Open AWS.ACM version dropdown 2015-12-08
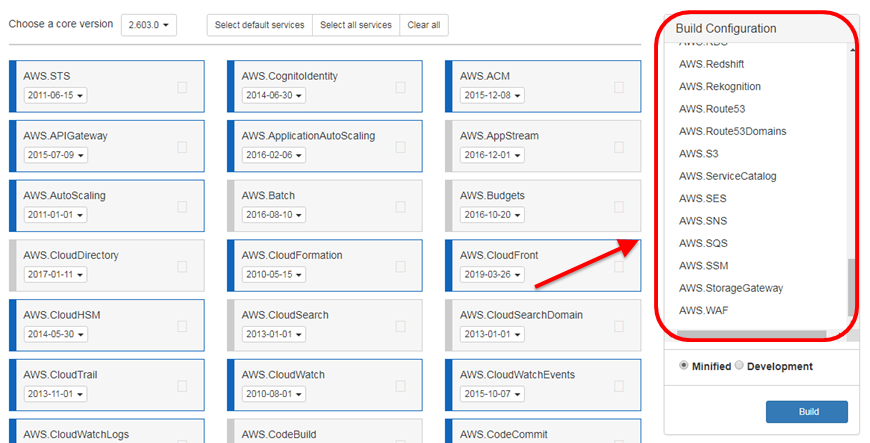This screenshot has width=870, height=443. (x=492, y=95)
